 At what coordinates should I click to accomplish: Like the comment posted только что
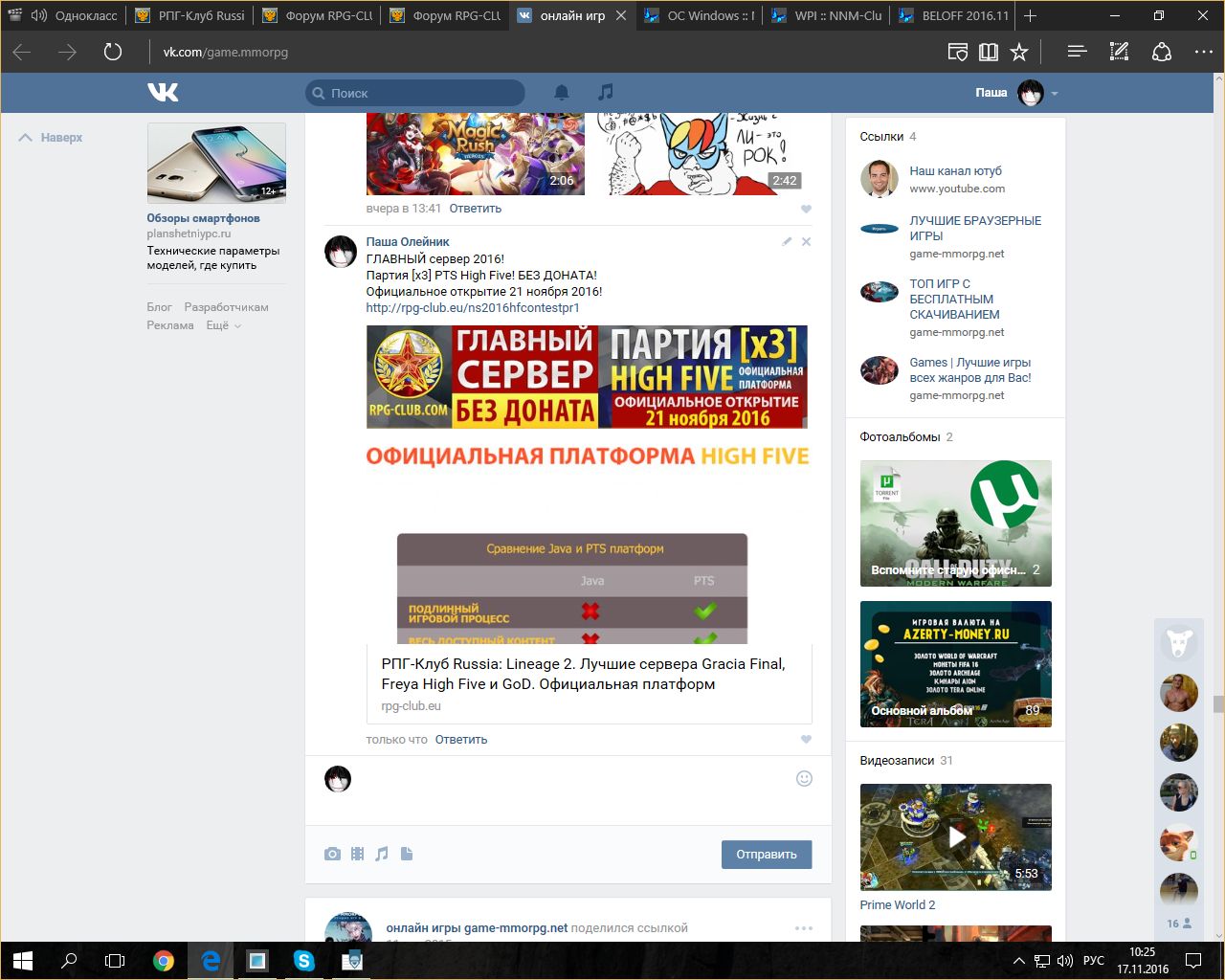pyautogui.click(x=806, y=739)
